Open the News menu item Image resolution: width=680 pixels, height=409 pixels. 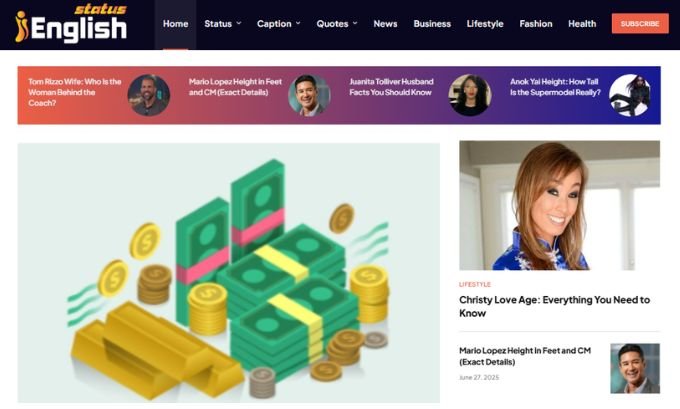click(x=385, y=24)
